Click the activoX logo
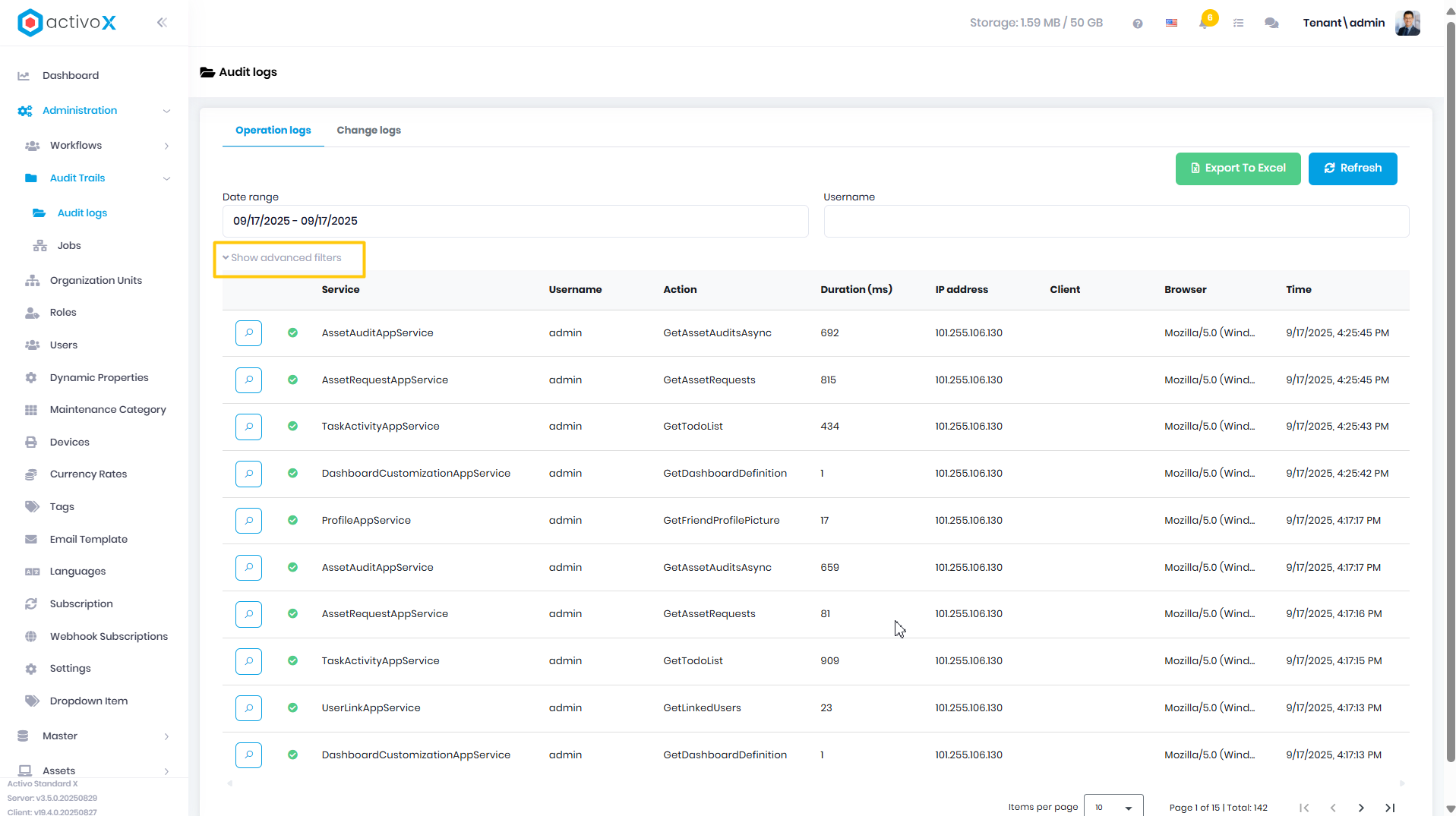 click(x=67, y=23)
